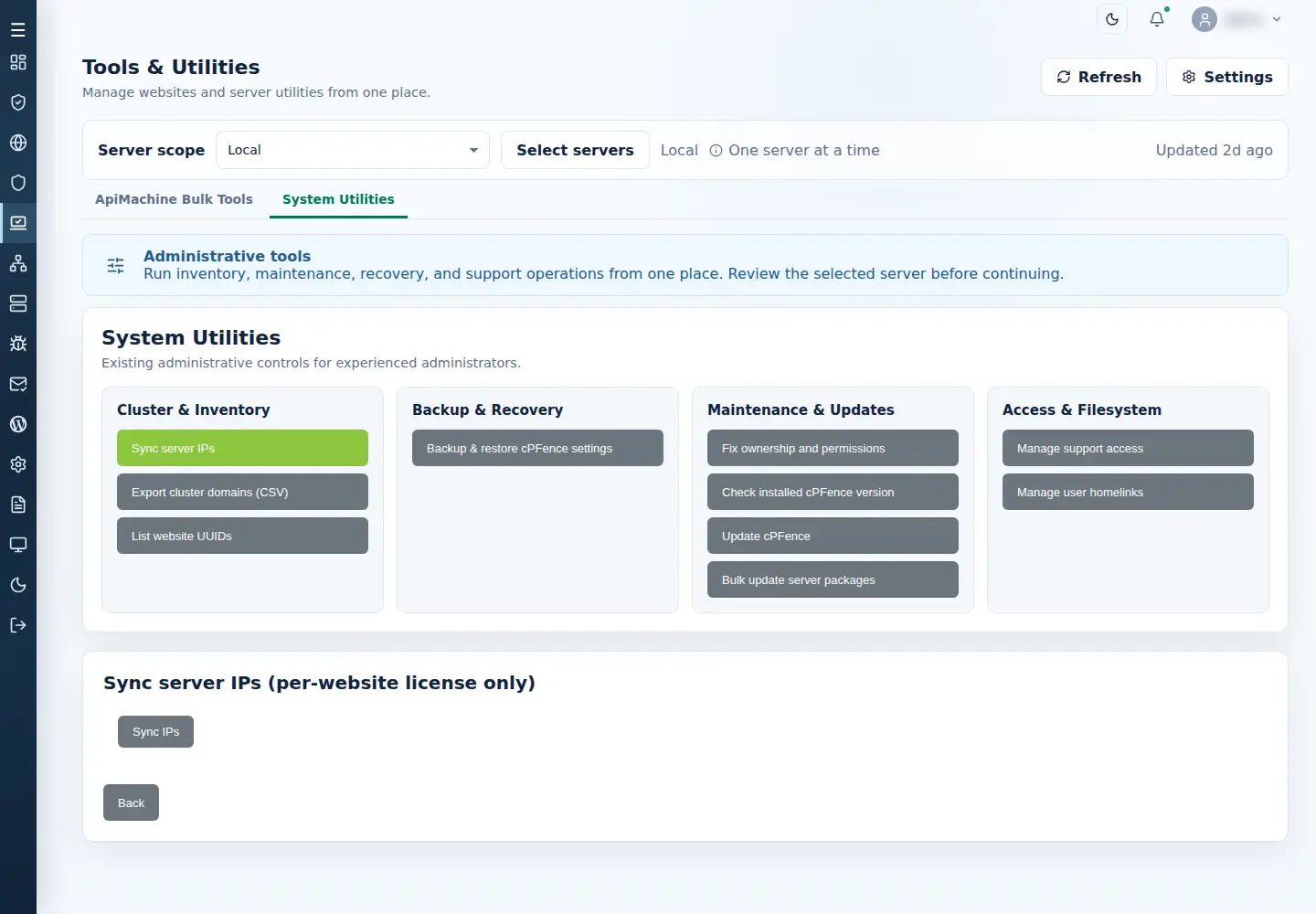Select Bulk update server packages

tap(833, 579)
